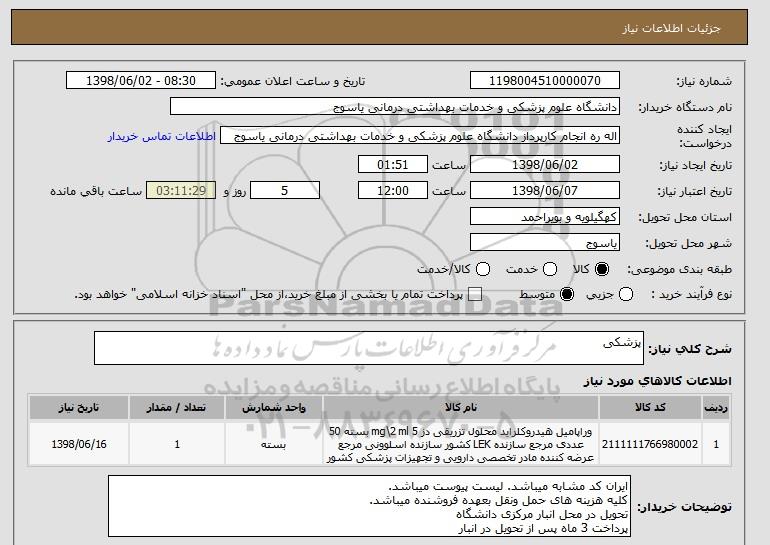This screenshot has height=545, width=770.
Task: Click the remaining time countdown 03:11:29
Action: 181,191
